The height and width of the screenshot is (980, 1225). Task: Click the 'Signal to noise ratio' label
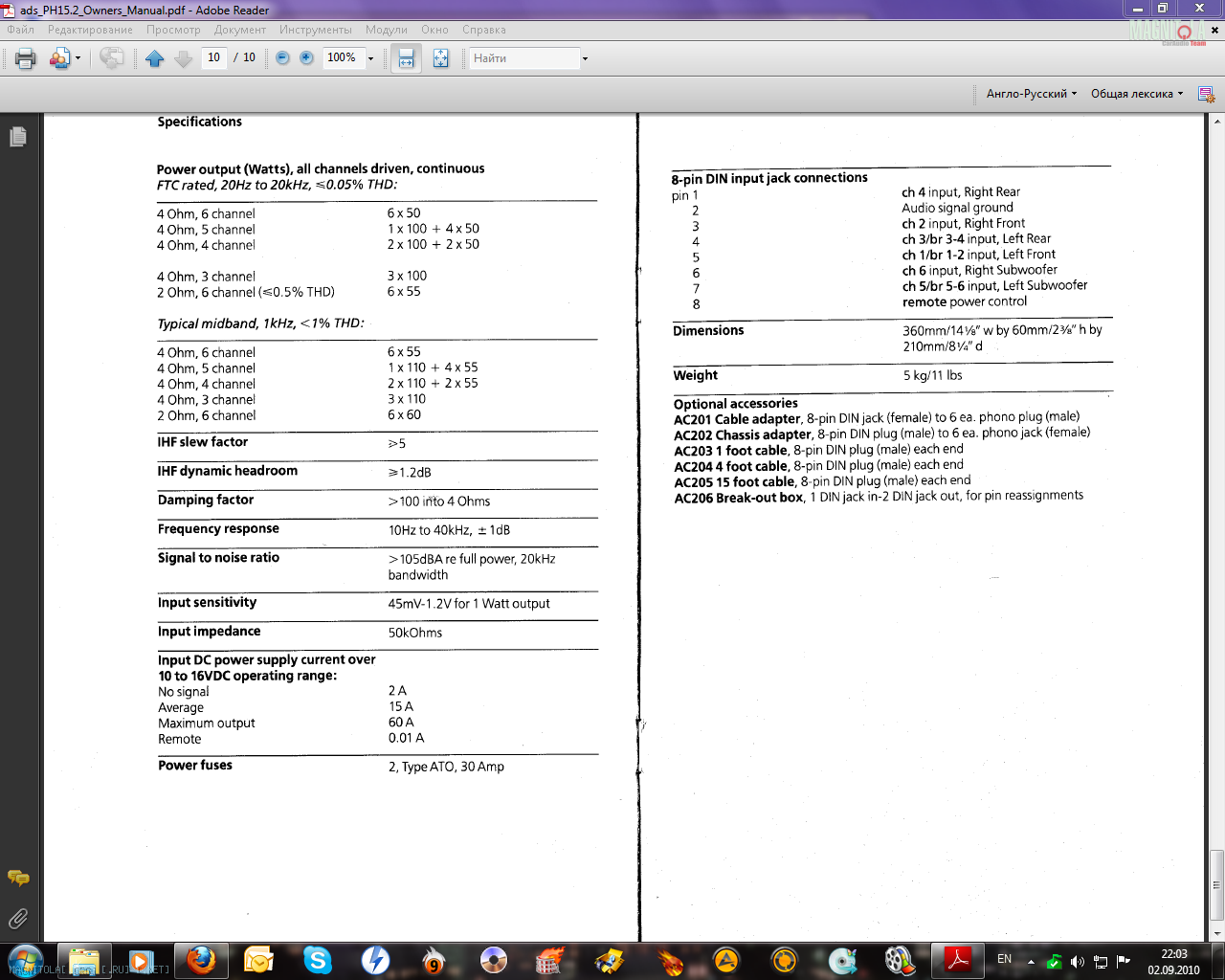[218, 557]
